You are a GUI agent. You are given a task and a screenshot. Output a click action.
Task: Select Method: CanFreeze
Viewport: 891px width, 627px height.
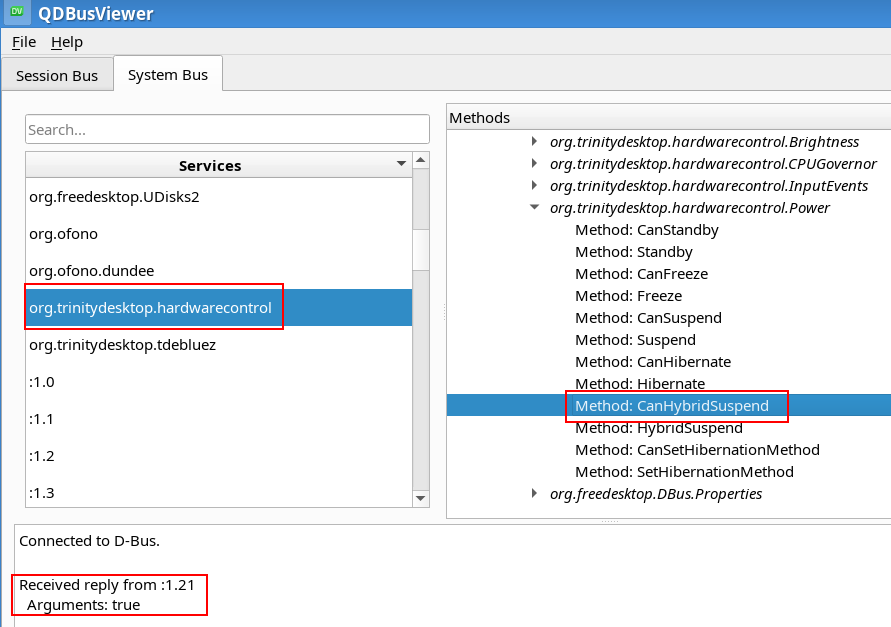coord(642,274)
